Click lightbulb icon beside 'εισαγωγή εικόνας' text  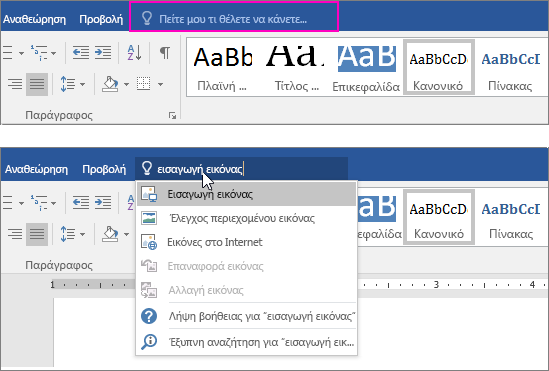tap(147, 168)
